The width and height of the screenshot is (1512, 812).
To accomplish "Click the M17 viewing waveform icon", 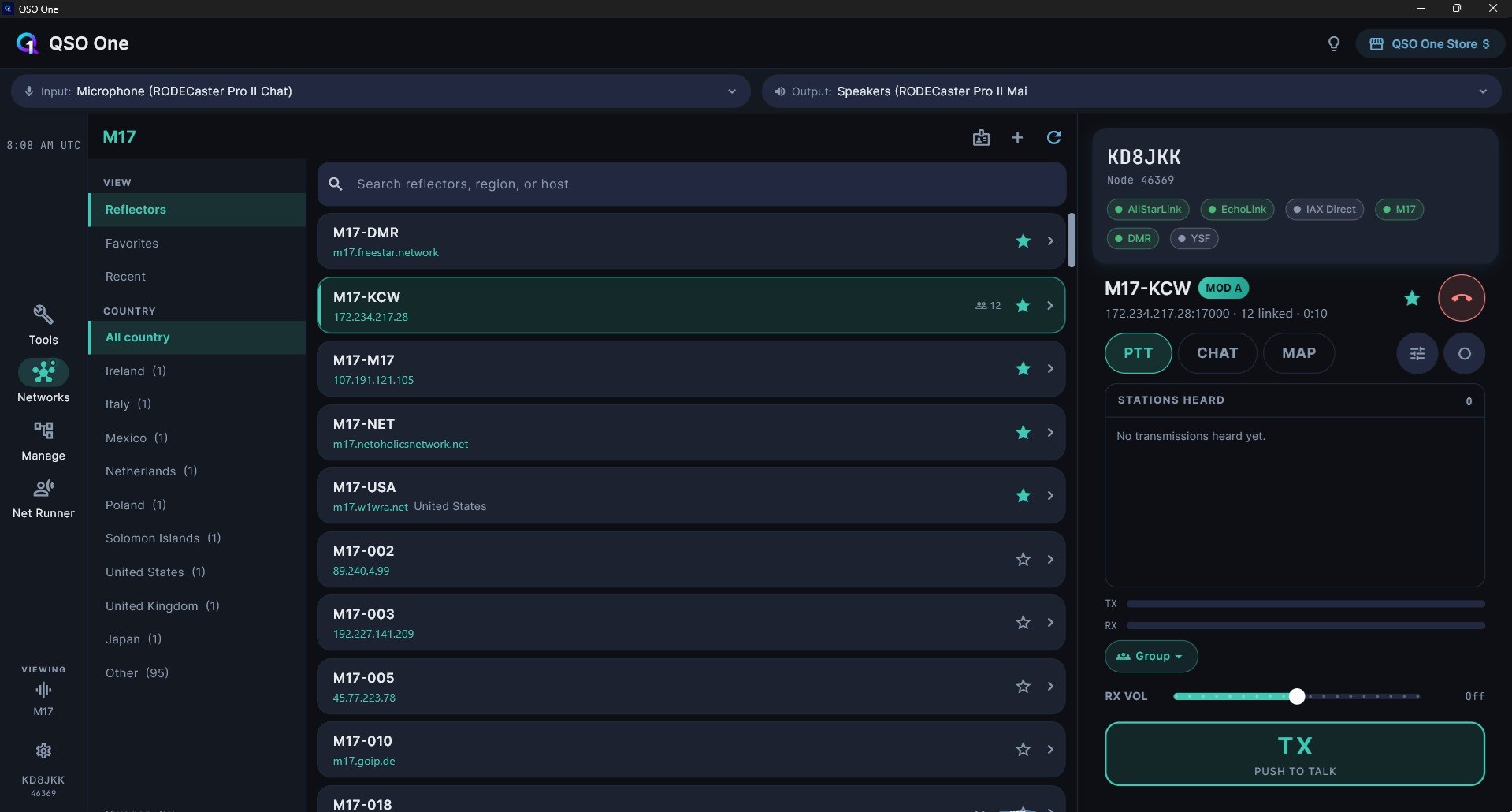I will click(x=43, y=691).
